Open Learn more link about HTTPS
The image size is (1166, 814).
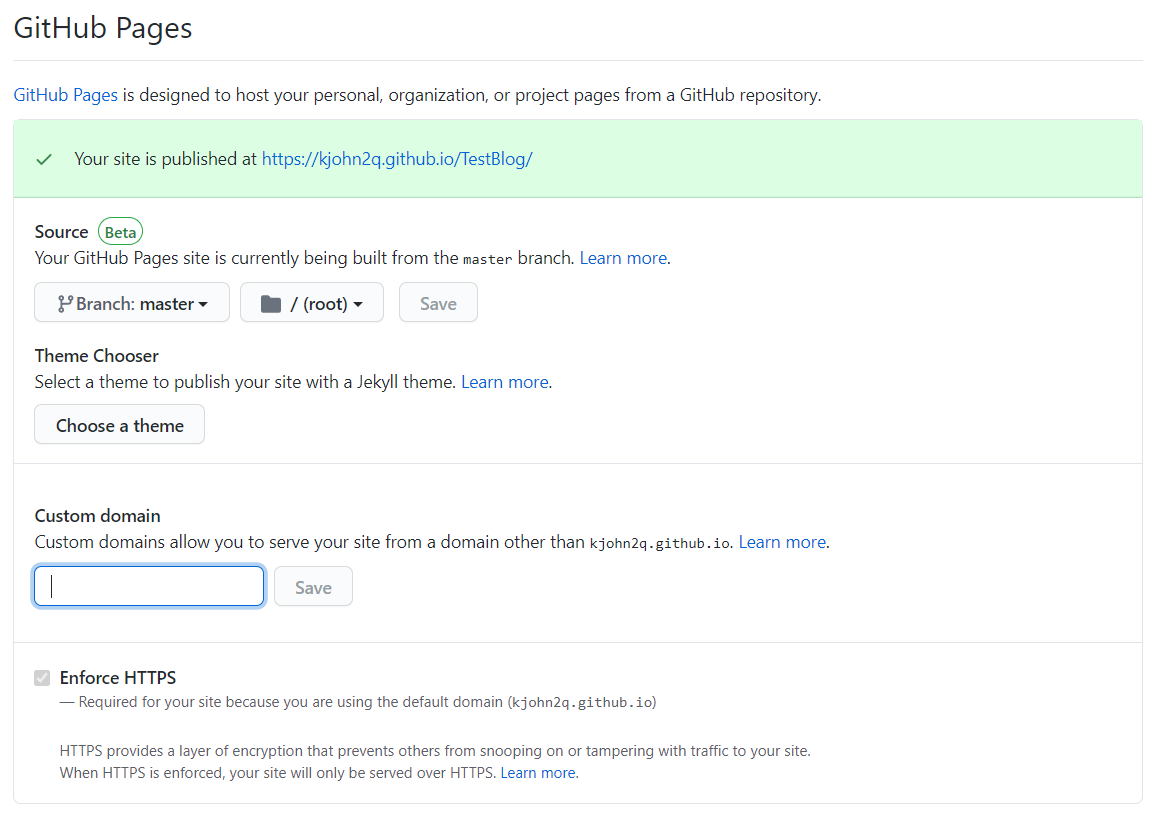coord(538,773)
